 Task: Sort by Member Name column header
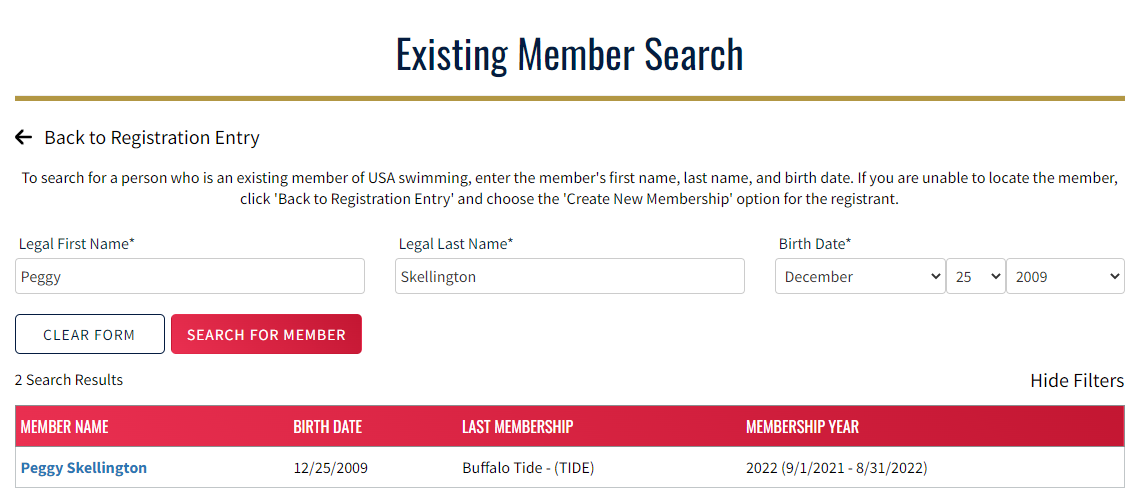(x=65, y=427)
